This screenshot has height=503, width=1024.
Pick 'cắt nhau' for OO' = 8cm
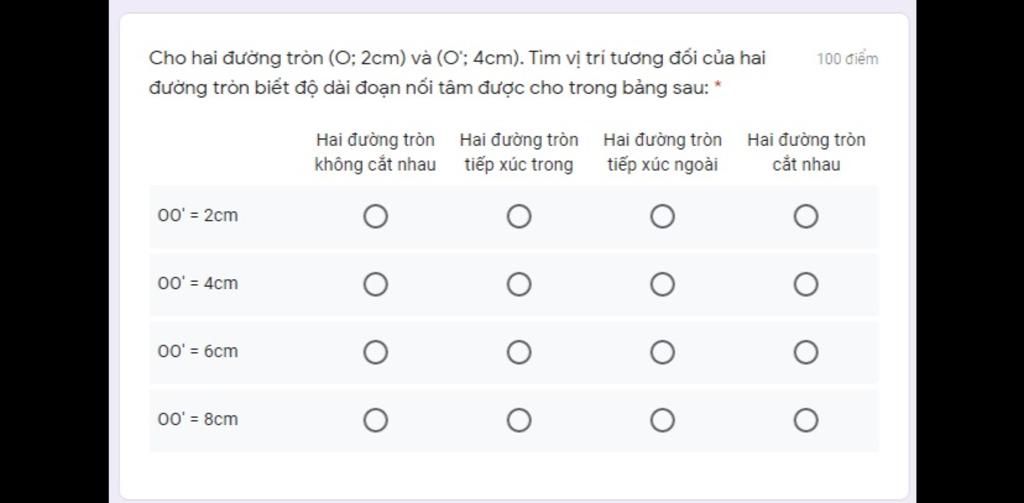tap(806, 420)
